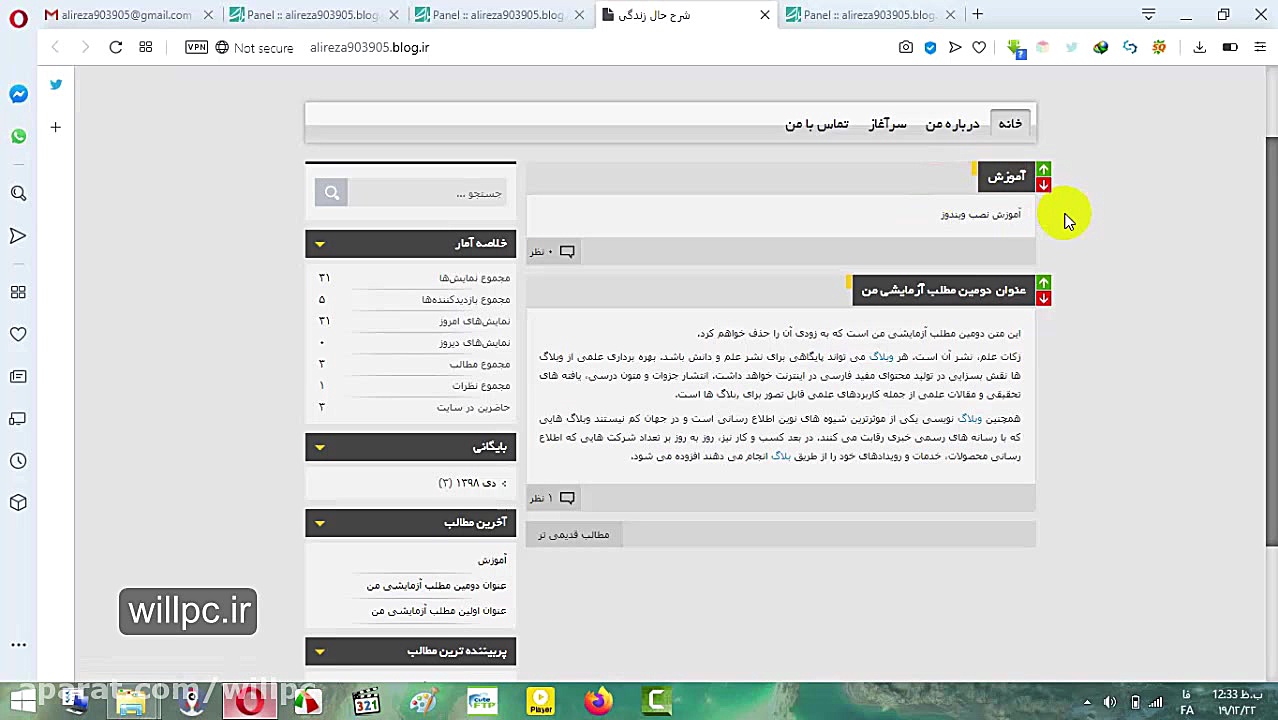Viewport: 1278px width, 720px height.
Task: Collapse the خلاصه آمار panel
Action: pyautogui.click(x=320, y=243)
